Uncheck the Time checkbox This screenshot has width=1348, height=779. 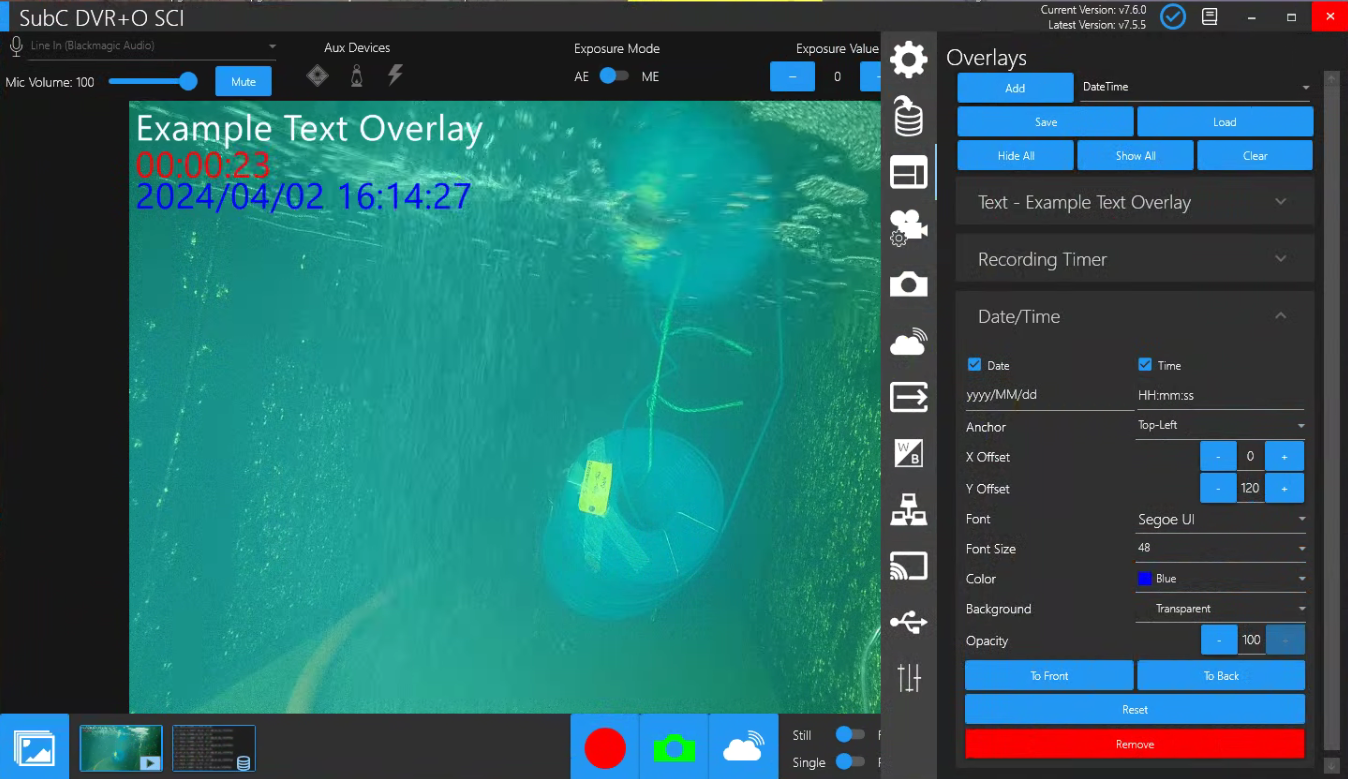click(x=1145, y=365)
